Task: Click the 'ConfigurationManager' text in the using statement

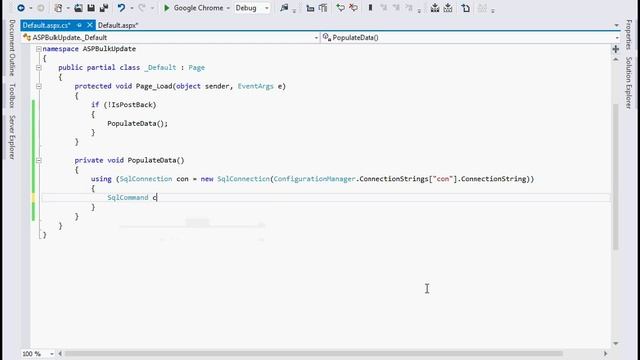Action: coord(314,179)
